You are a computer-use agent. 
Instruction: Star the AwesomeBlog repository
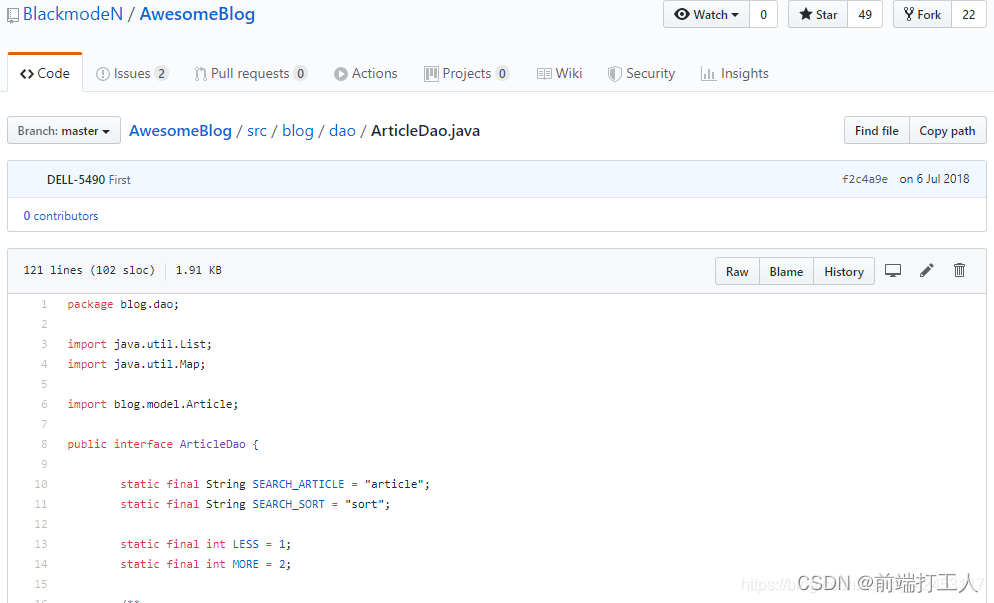click(x=818, y=15)
